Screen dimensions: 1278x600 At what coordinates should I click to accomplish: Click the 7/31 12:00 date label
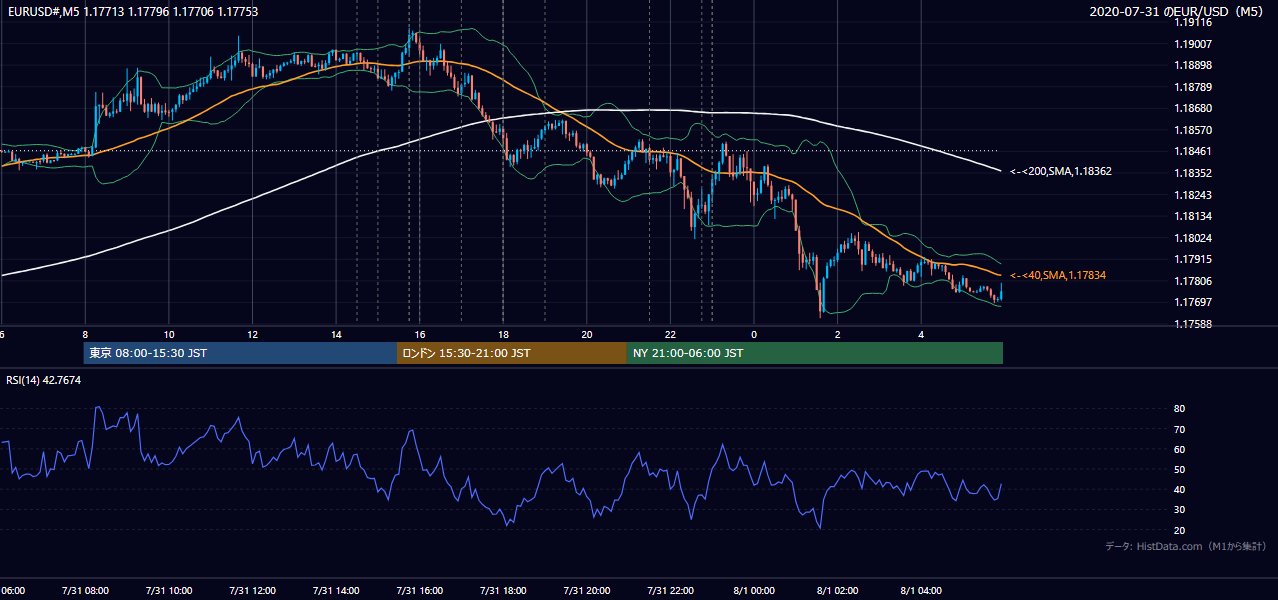tap(252, 590)
